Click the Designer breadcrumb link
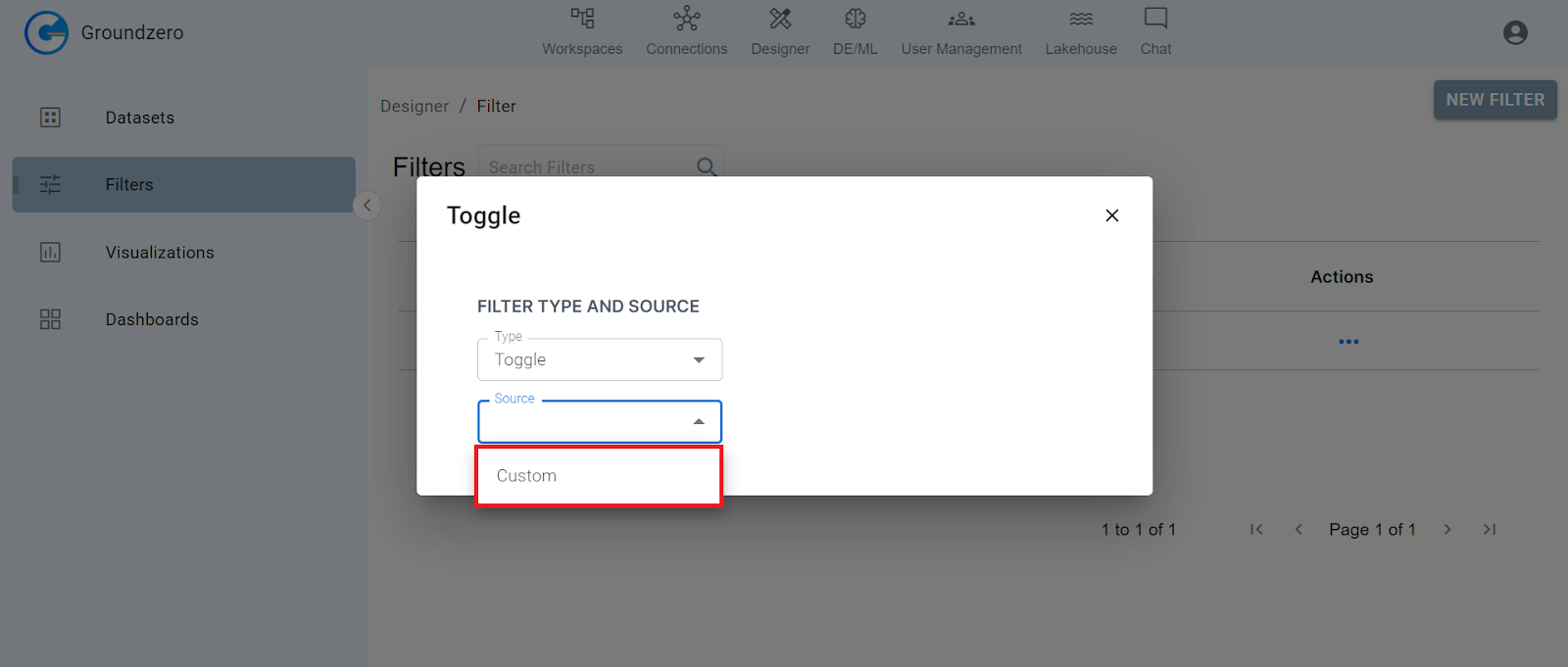This screenshot has width=1568, height=667. tap(415, 106)
